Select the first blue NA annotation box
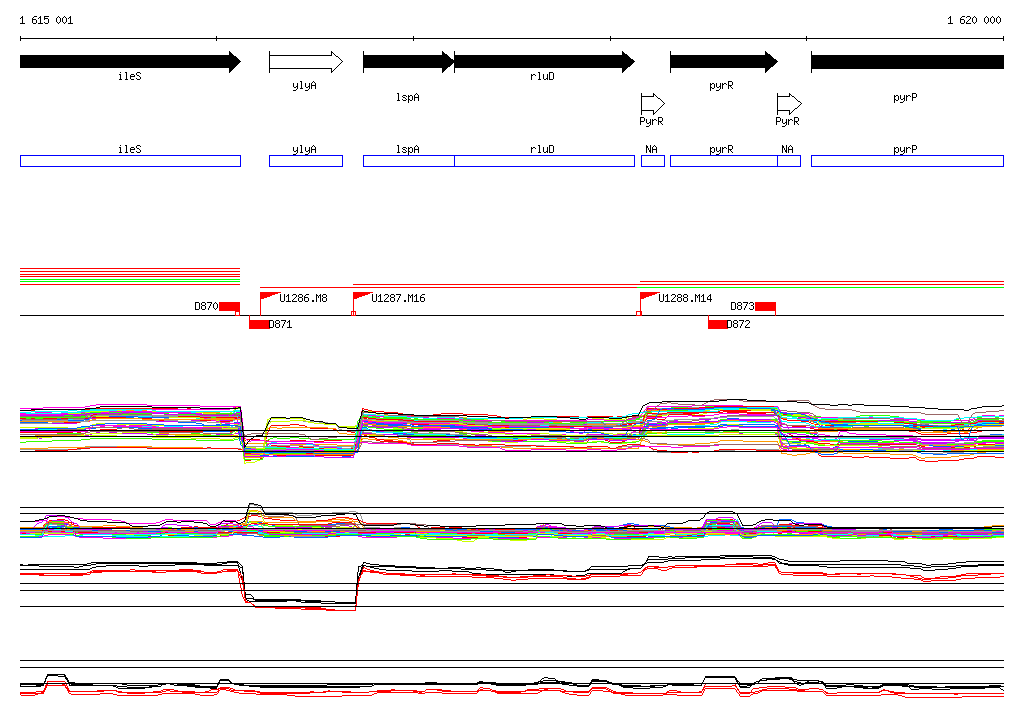 click(x=653, y=161)
